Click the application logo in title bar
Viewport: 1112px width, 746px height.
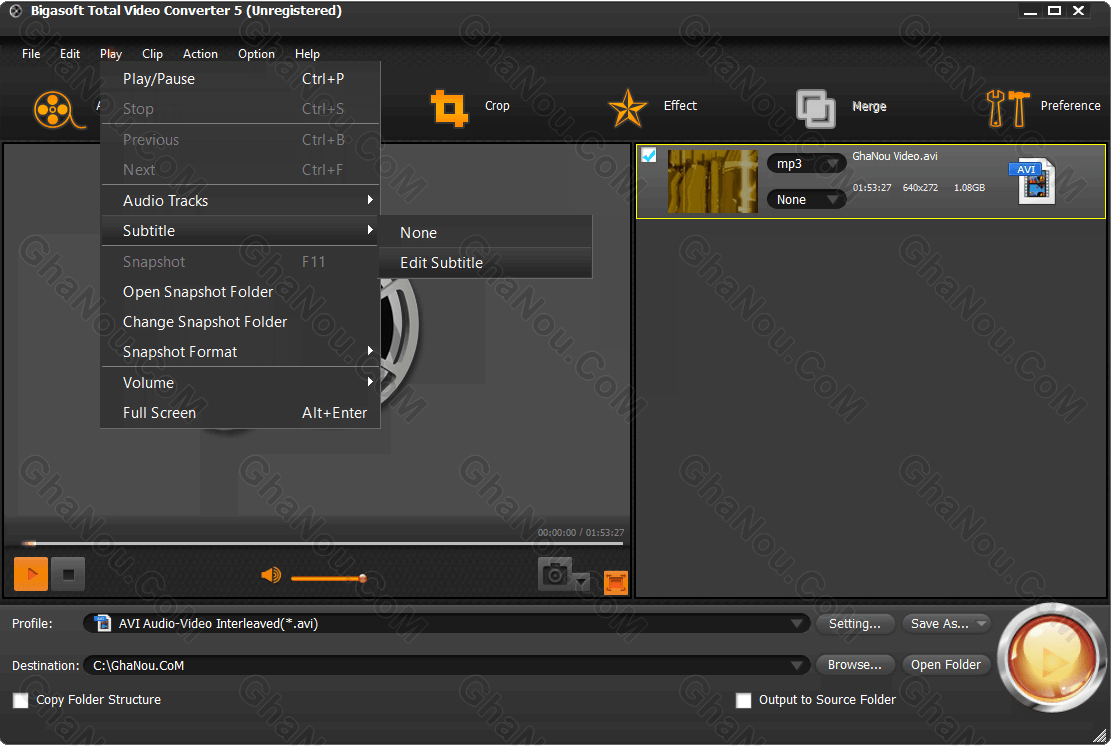click(15, 11)
